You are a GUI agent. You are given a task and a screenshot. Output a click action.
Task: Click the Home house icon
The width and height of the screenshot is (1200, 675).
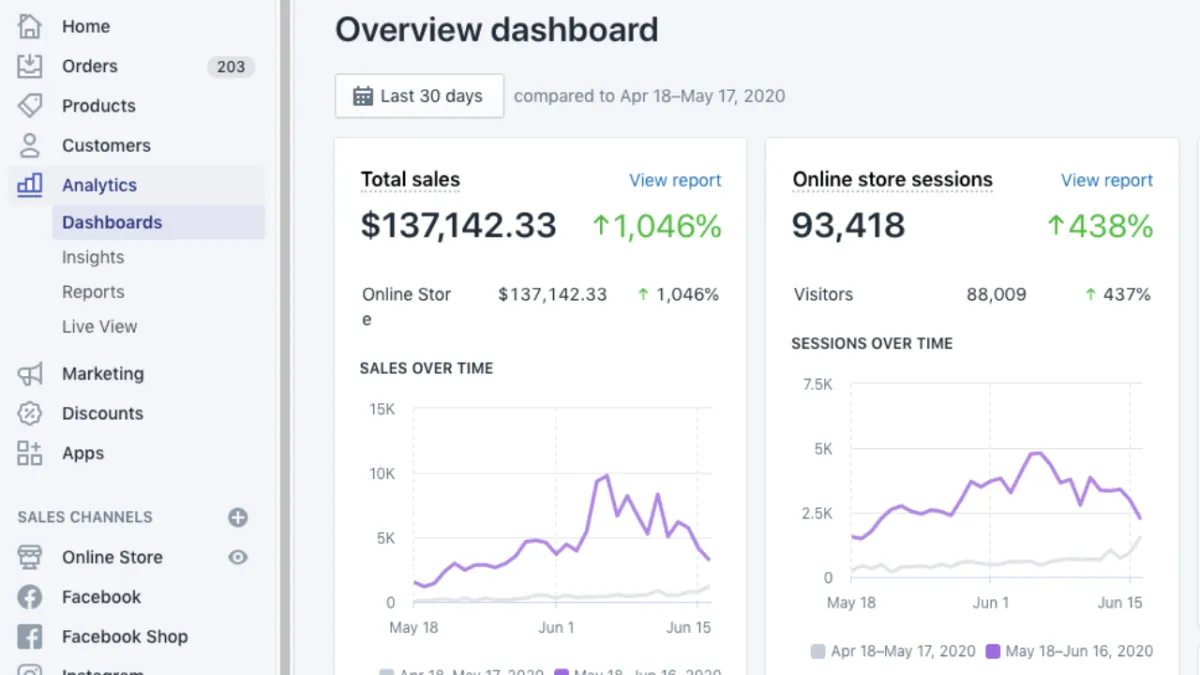click(x=30, y=26)
